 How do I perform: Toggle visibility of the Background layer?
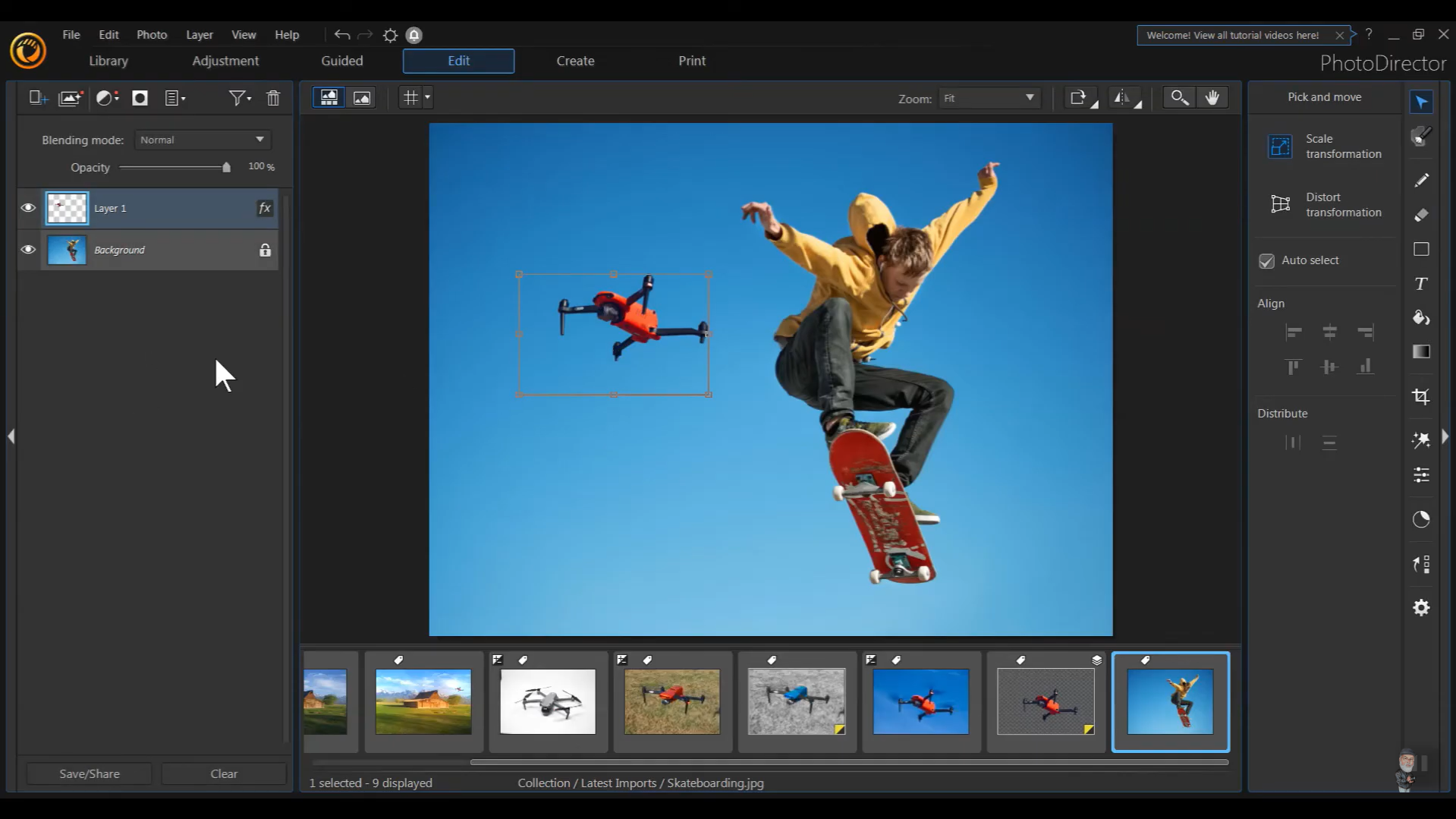pos(28,249)
